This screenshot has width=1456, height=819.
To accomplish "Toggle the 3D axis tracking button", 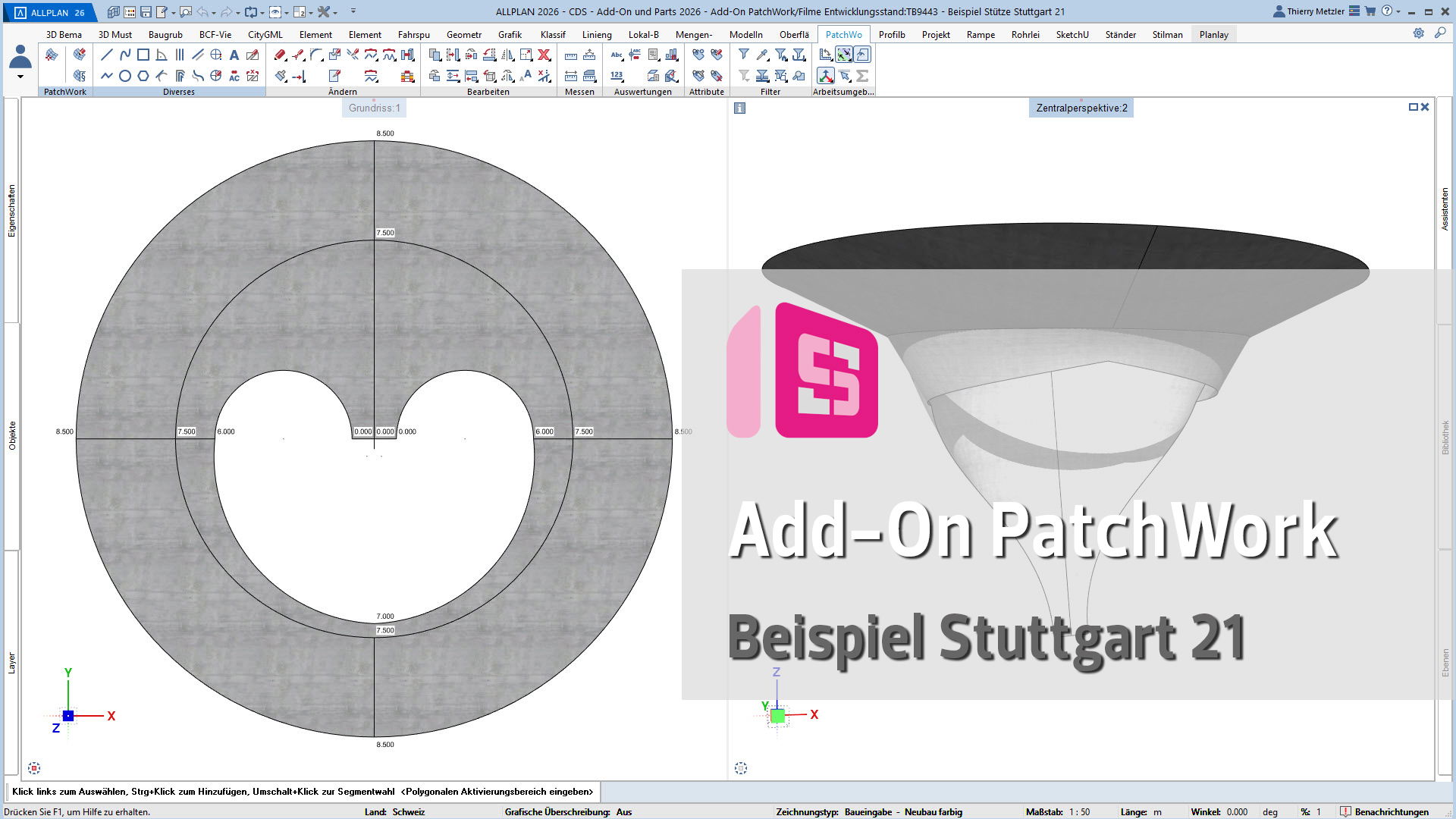I will point(826,76).
